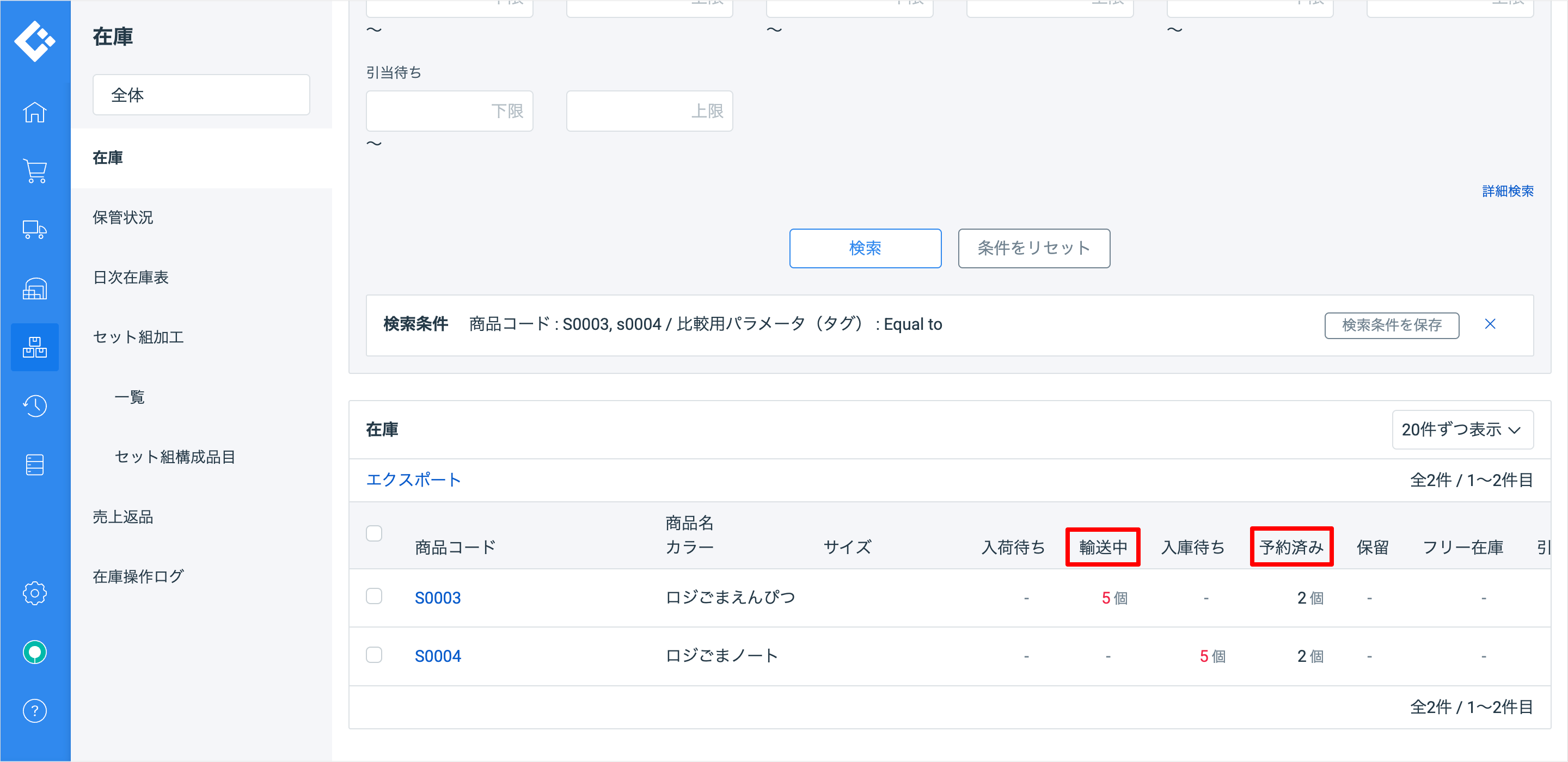
Task: Click S0004 入庫待ち value 5 個
Action: coord(1212,657)
